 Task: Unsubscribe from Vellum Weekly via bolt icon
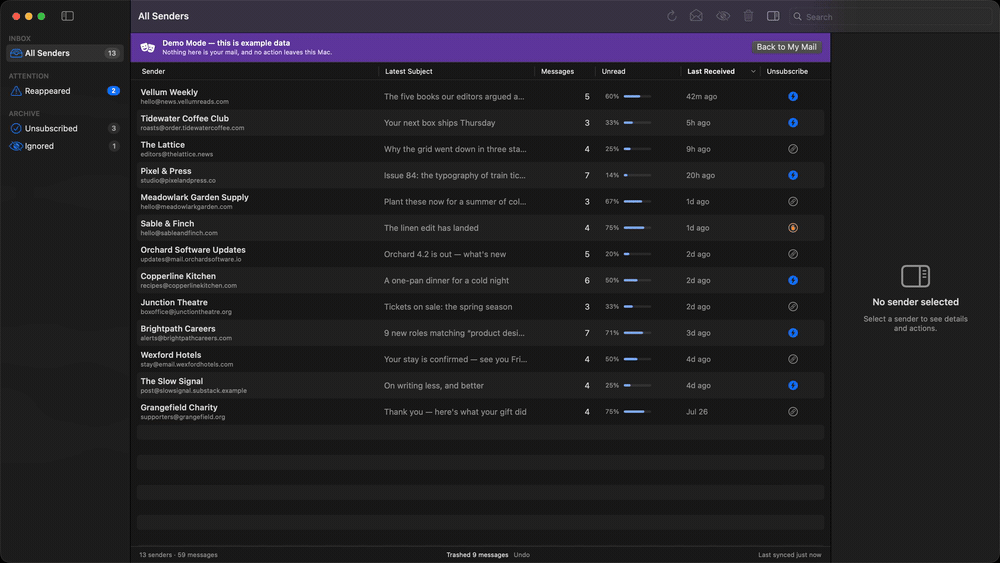[793, 96]
